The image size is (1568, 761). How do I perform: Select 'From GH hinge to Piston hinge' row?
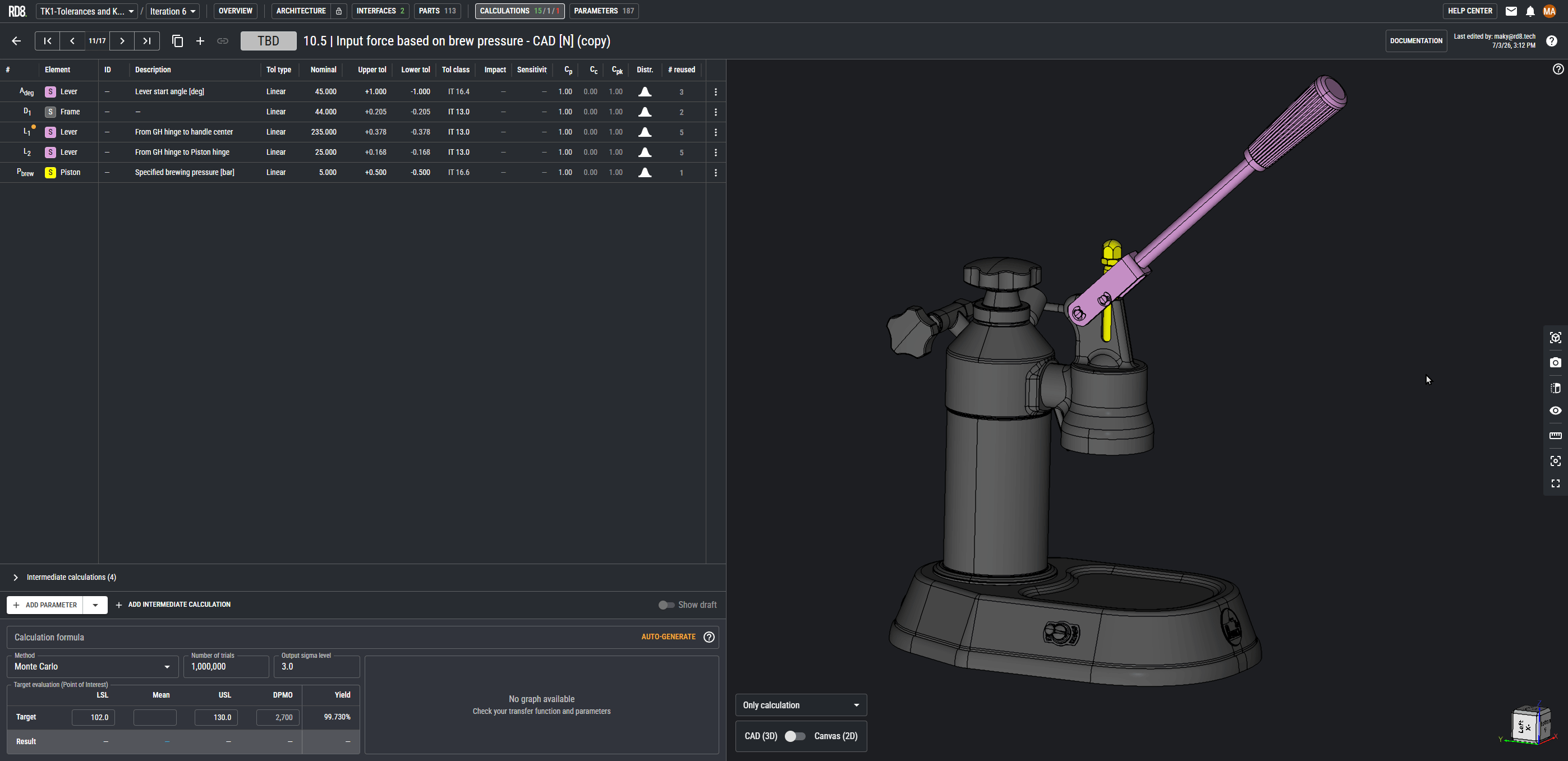click(363, 152)
